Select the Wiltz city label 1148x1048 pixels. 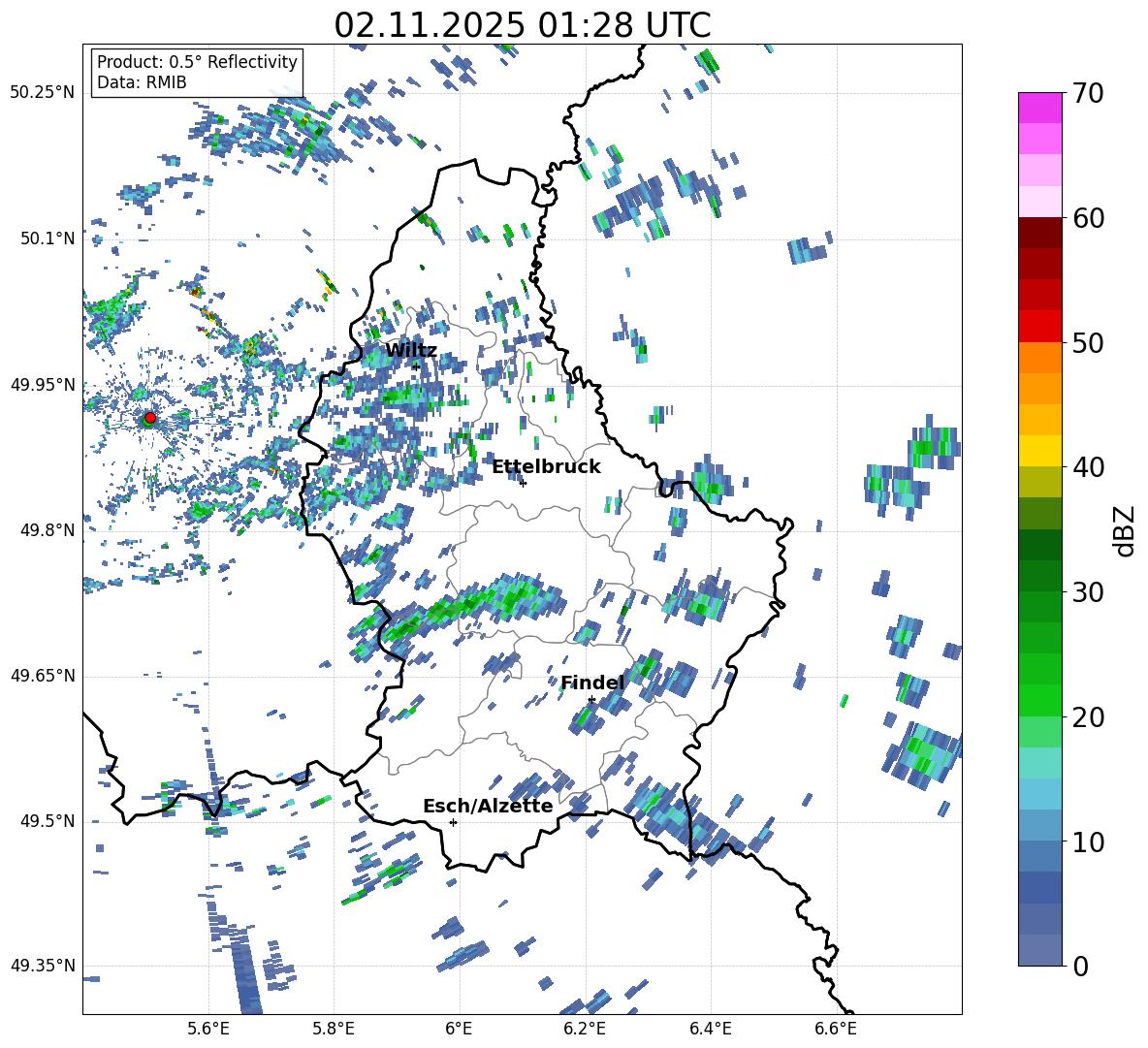(x=411, y=350)
